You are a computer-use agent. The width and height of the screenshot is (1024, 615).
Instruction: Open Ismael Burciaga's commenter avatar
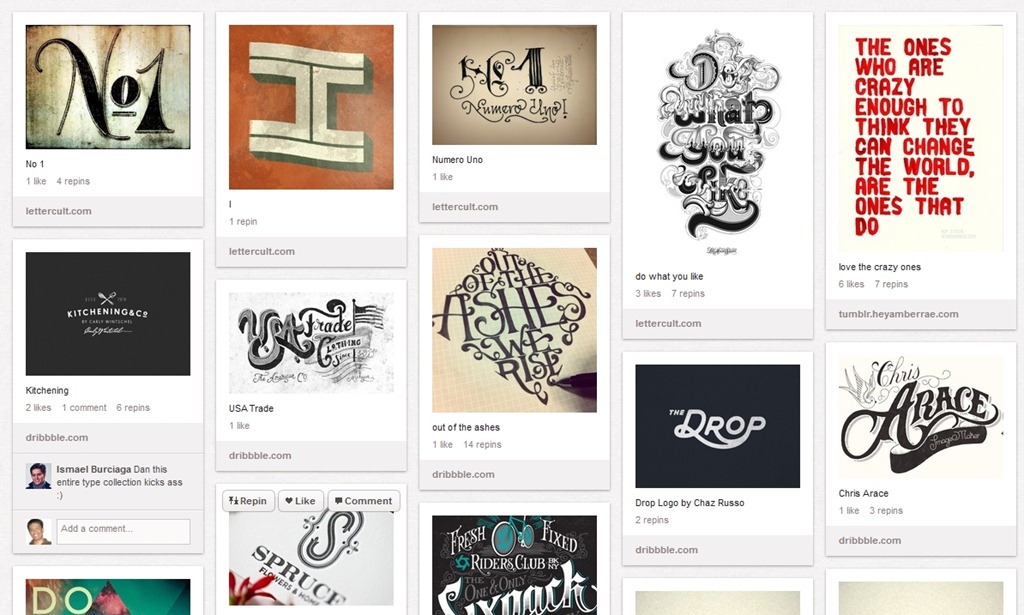point(39,476)
